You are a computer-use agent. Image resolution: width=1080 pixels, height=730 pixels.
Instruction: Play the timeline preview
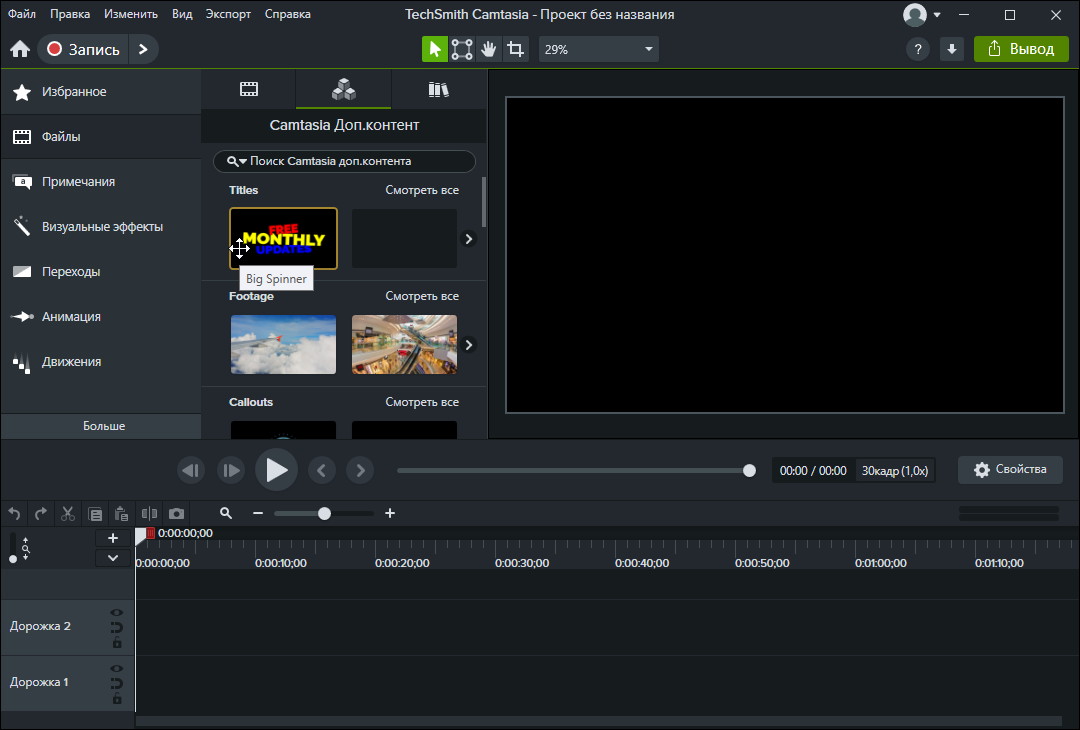click(x=276, y=470)
